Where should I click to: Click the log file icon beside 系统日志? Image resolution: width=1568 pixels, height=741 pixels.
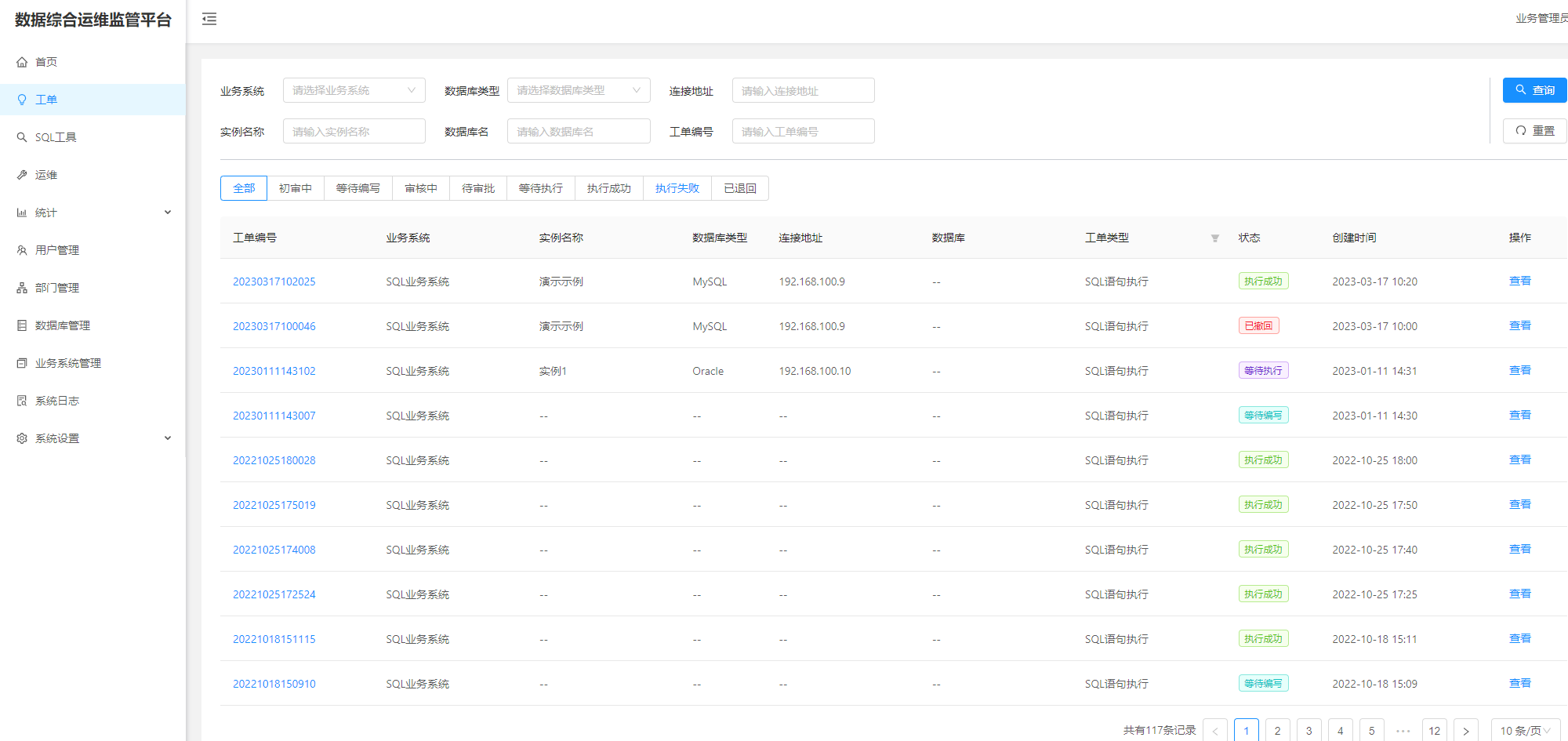point(22,401)
